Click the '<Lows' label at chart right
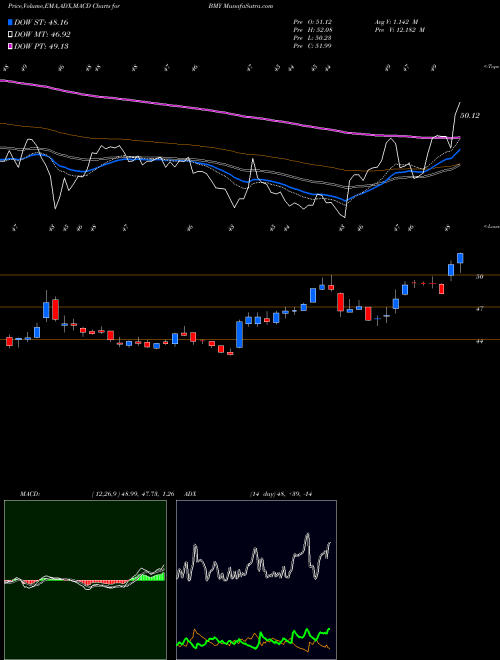Image resolution: width=500 pixels, height=660 pixels. (491, 226)
